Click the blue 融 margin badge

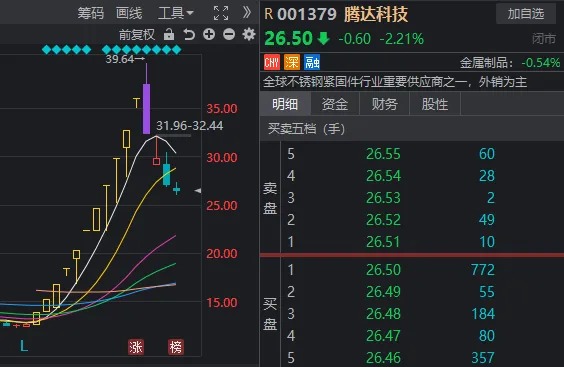click(312, 63)
